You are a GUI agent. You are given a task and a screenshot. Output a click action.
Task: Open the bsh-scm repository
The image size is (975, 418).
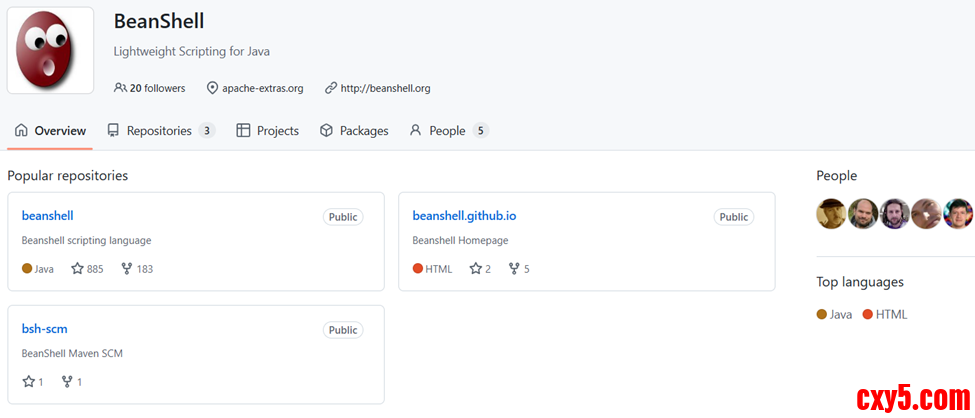tap(45, 329)
